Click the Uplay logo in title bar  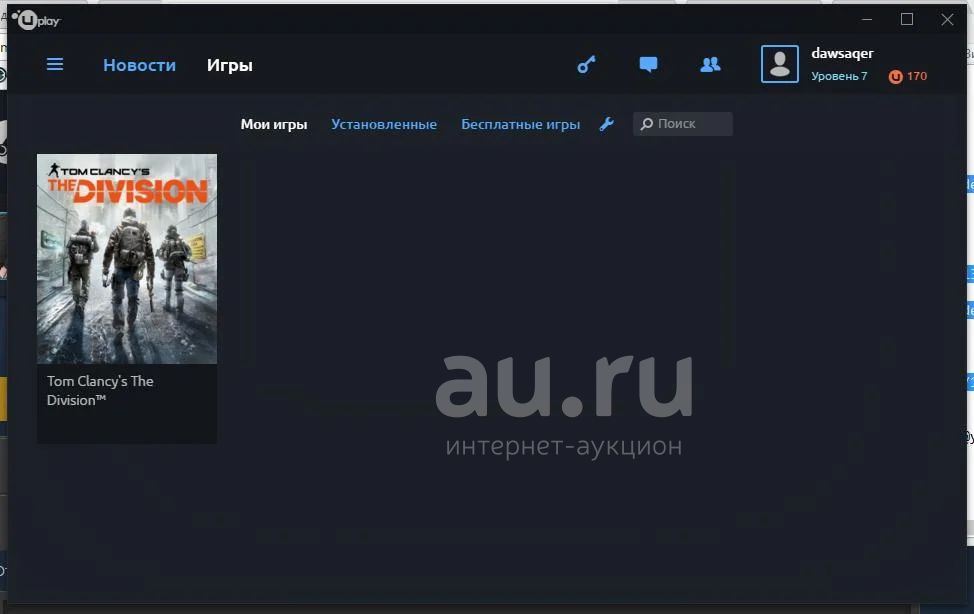[36, 20]
